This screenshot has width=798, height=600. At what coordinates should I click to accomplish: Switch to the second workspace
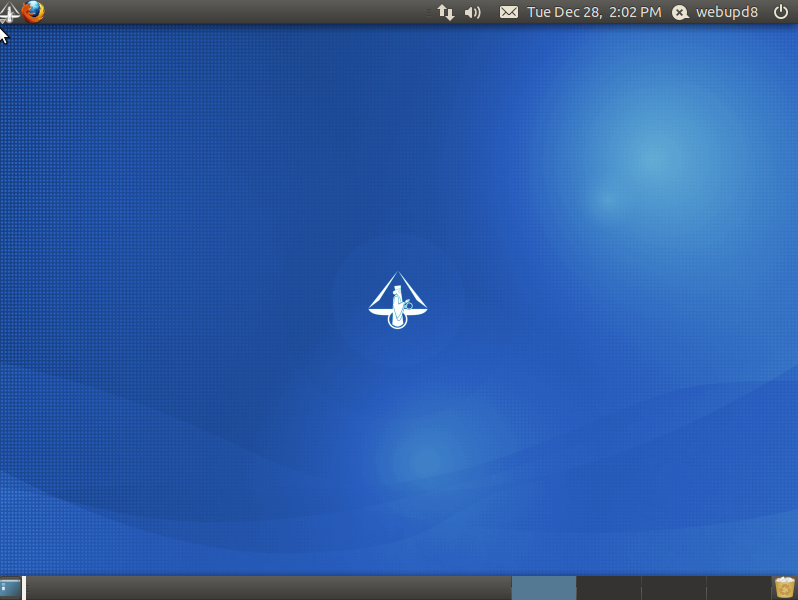pos(609,588)
